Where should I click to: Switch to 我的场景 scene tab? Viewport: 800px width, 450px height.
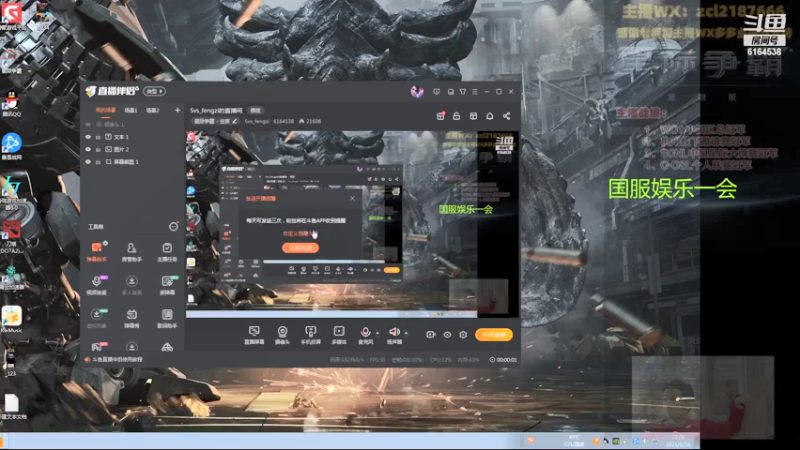pyautogui.click(x=106, y=110)
